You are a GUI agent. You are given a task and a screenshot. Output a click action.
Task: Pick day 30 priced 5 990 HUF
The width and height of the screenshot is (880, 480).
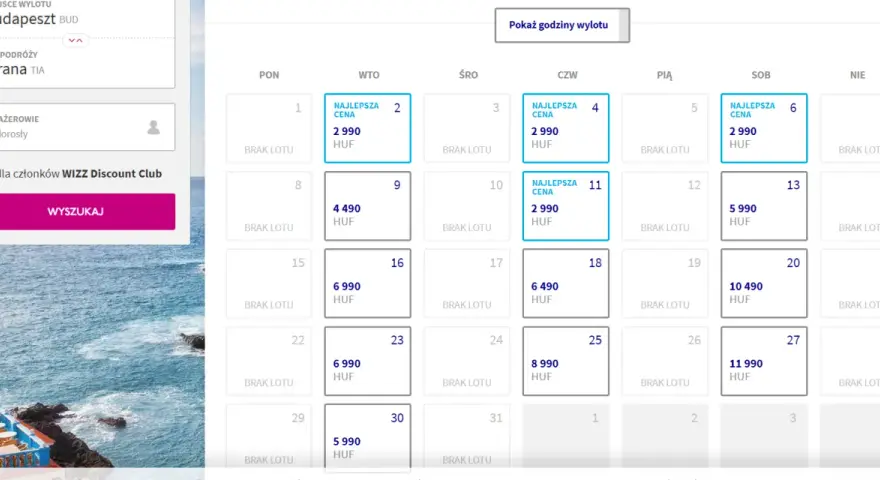368,437
